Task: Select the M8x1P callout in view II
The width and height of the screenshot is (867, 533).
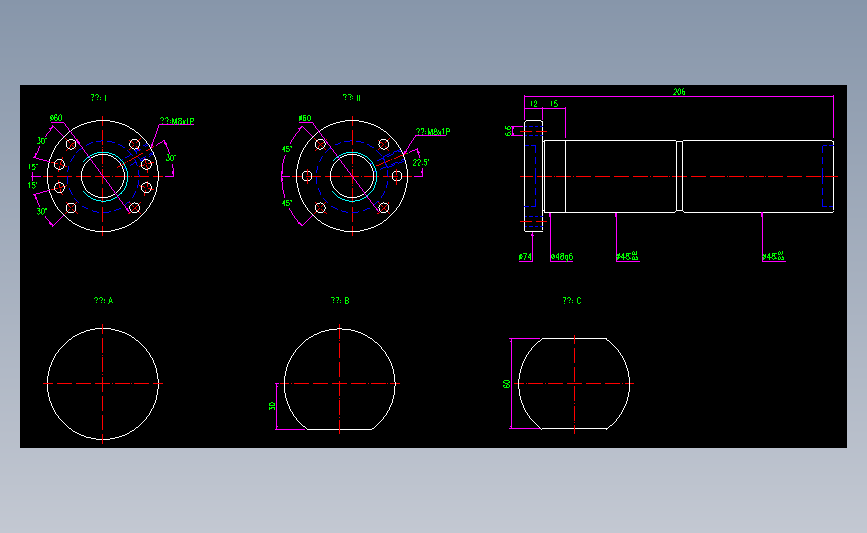Action: click(433, 132)
